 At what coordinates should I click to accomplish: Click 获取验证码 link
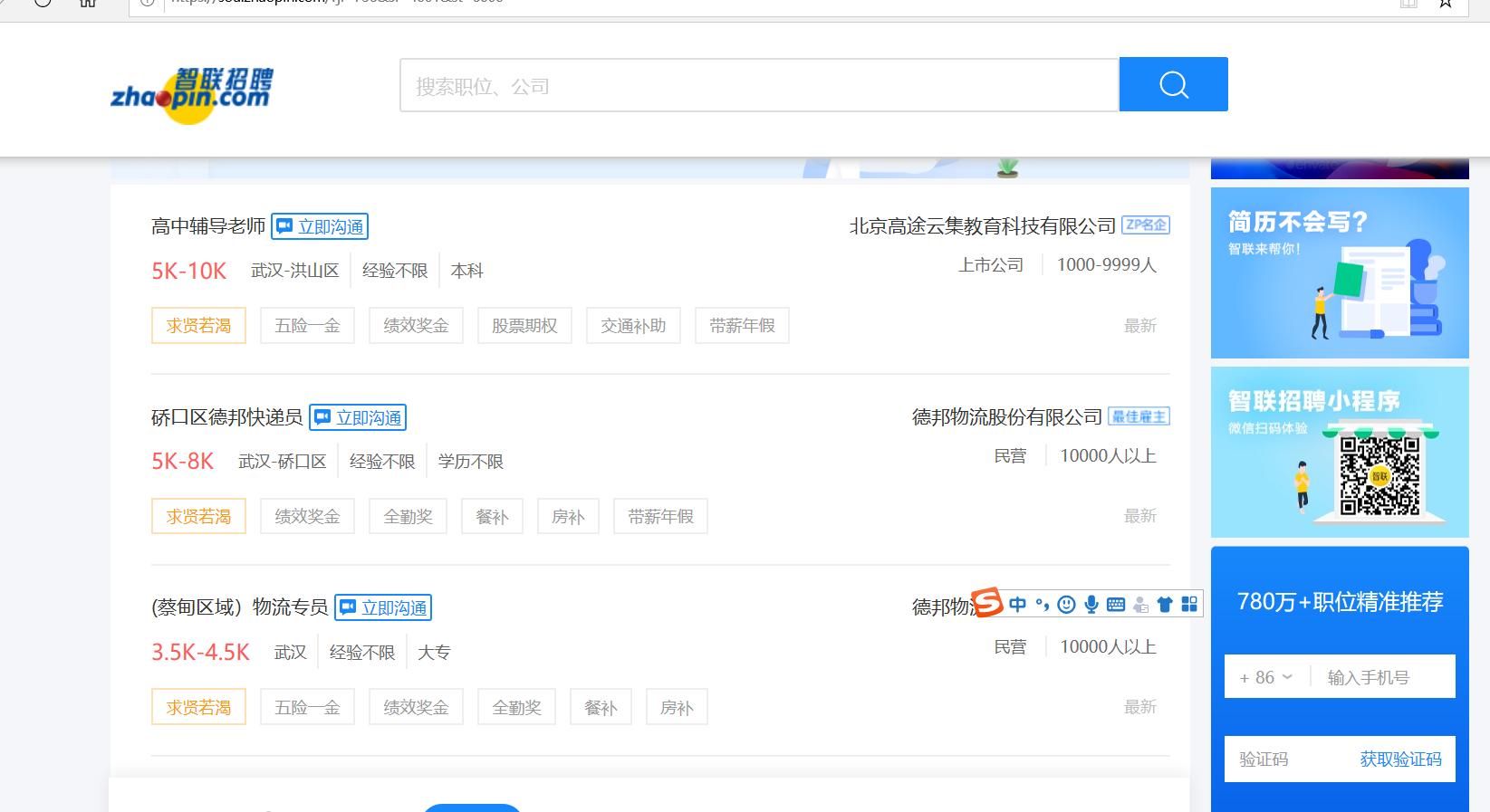point(1400,759)
